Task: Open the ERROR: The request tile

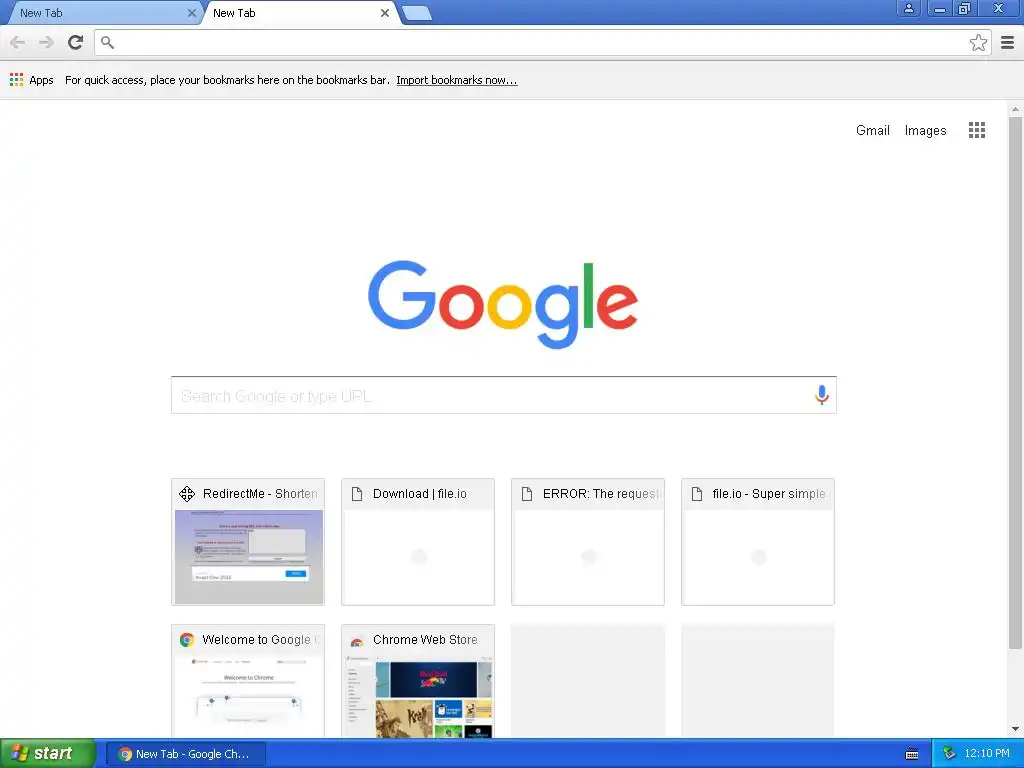Action: (588, 542)
